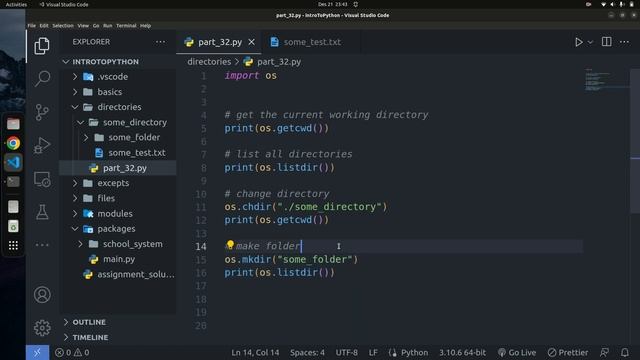Open the Run and Debug view
640x360 pixels.
[x=42, y=145]
